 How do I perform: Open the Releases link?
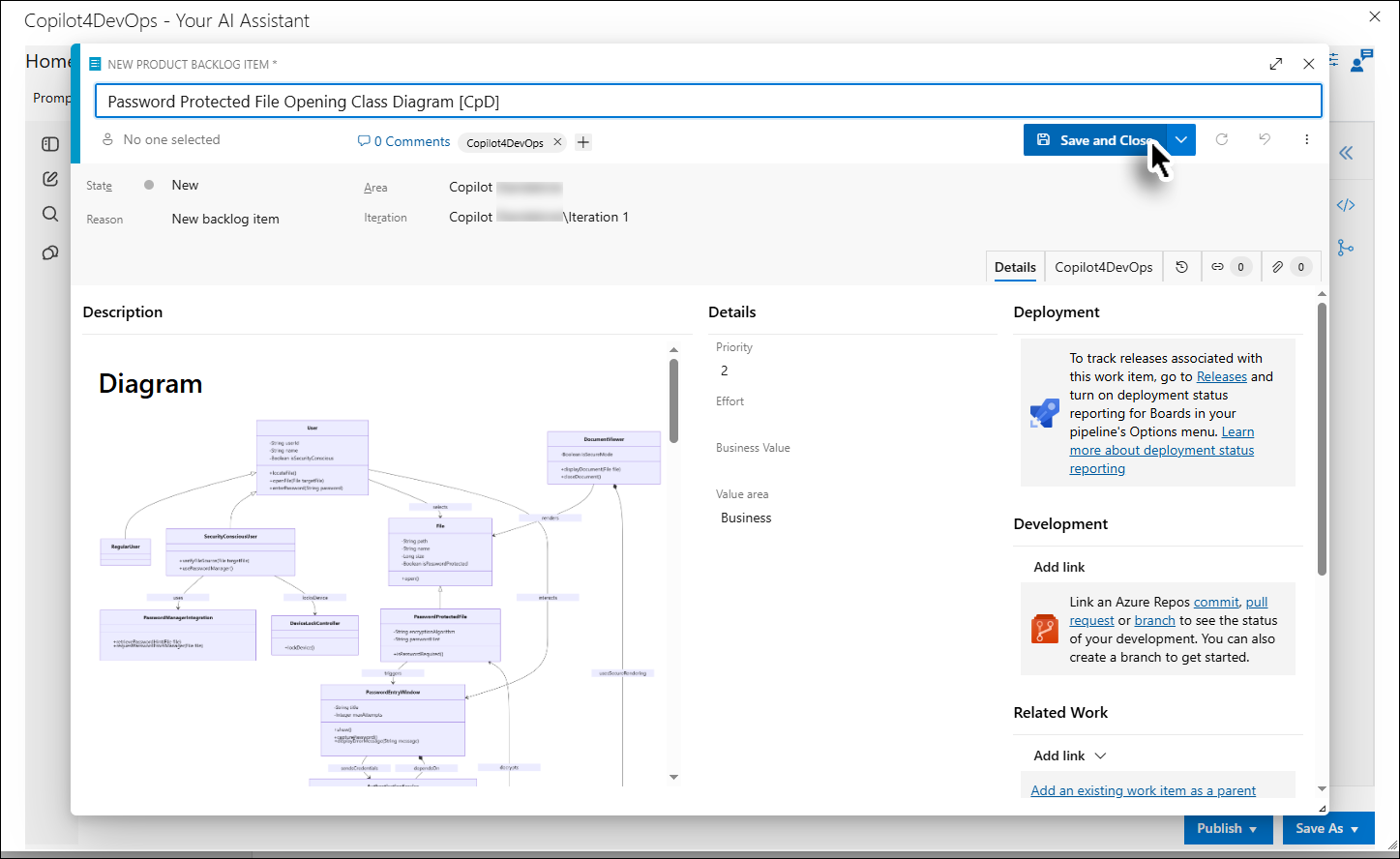1221,376
